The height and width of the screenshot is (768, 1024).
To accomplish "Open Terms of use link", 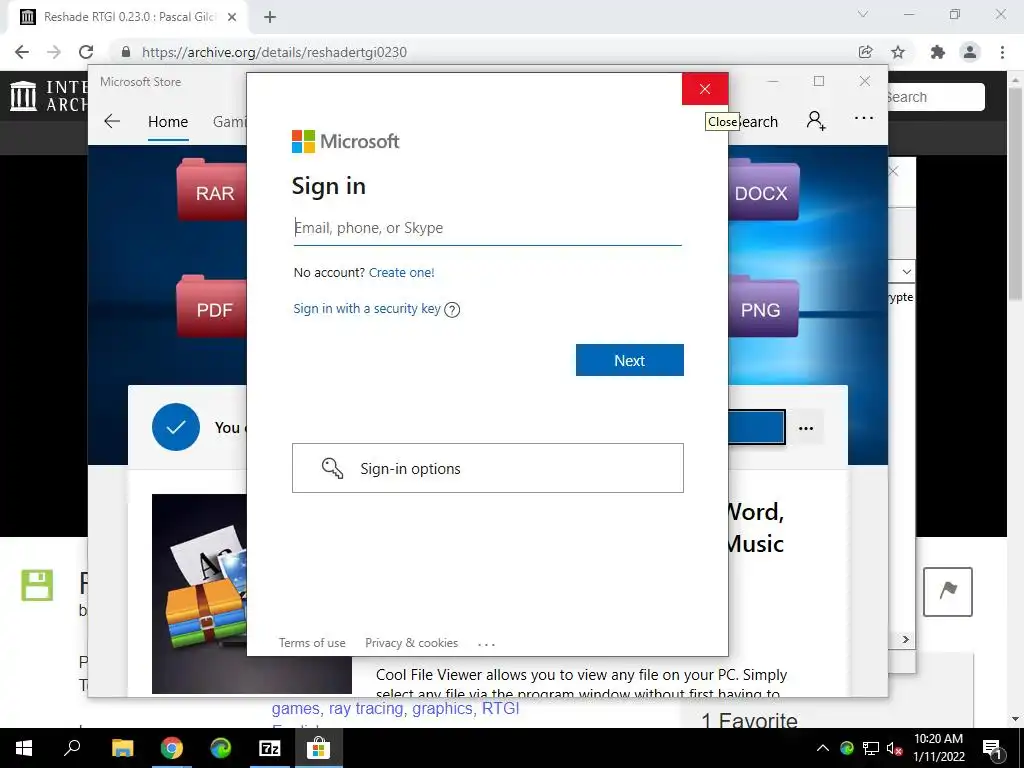I will pos(312,643).
